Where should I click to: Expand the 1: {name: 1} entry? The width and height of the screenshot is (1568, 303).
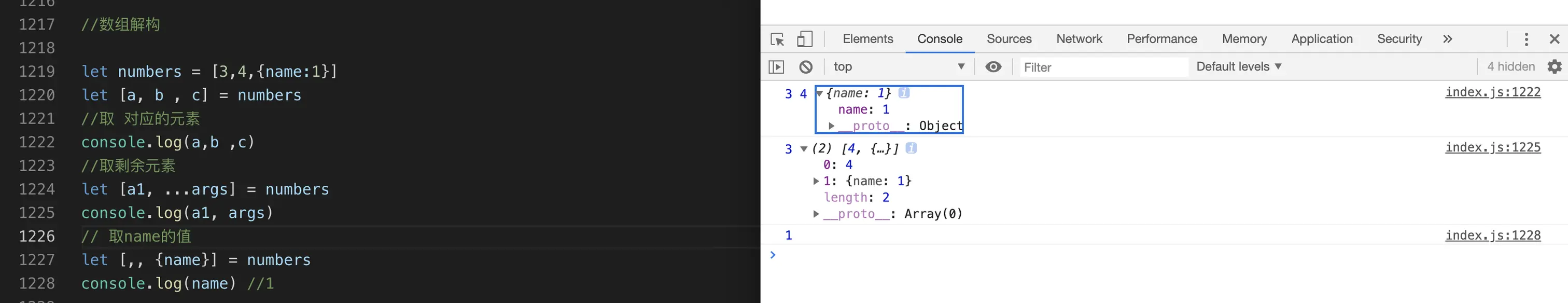tap(816, 181)
